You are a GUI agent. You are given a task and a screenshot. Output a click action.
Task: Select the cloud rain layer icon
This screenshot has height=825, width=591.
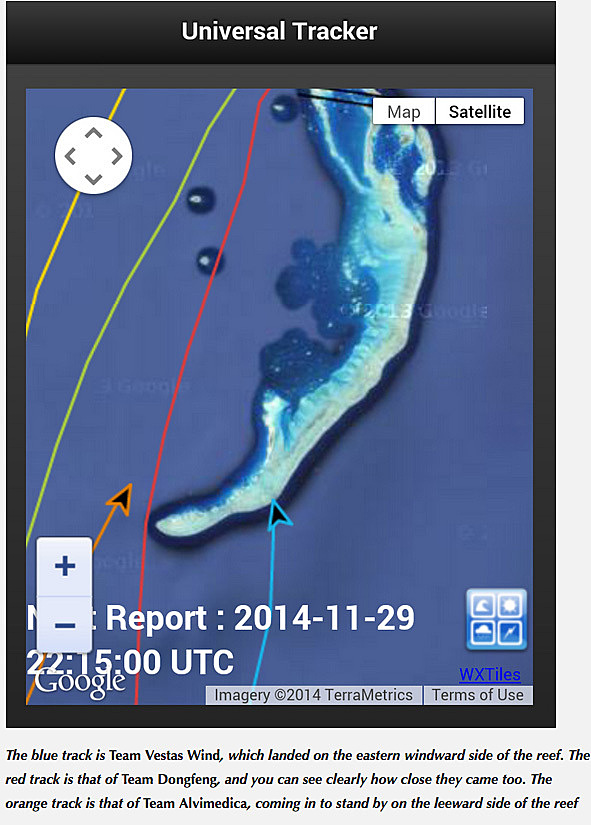pyautogui.click(x=483, y=632)
